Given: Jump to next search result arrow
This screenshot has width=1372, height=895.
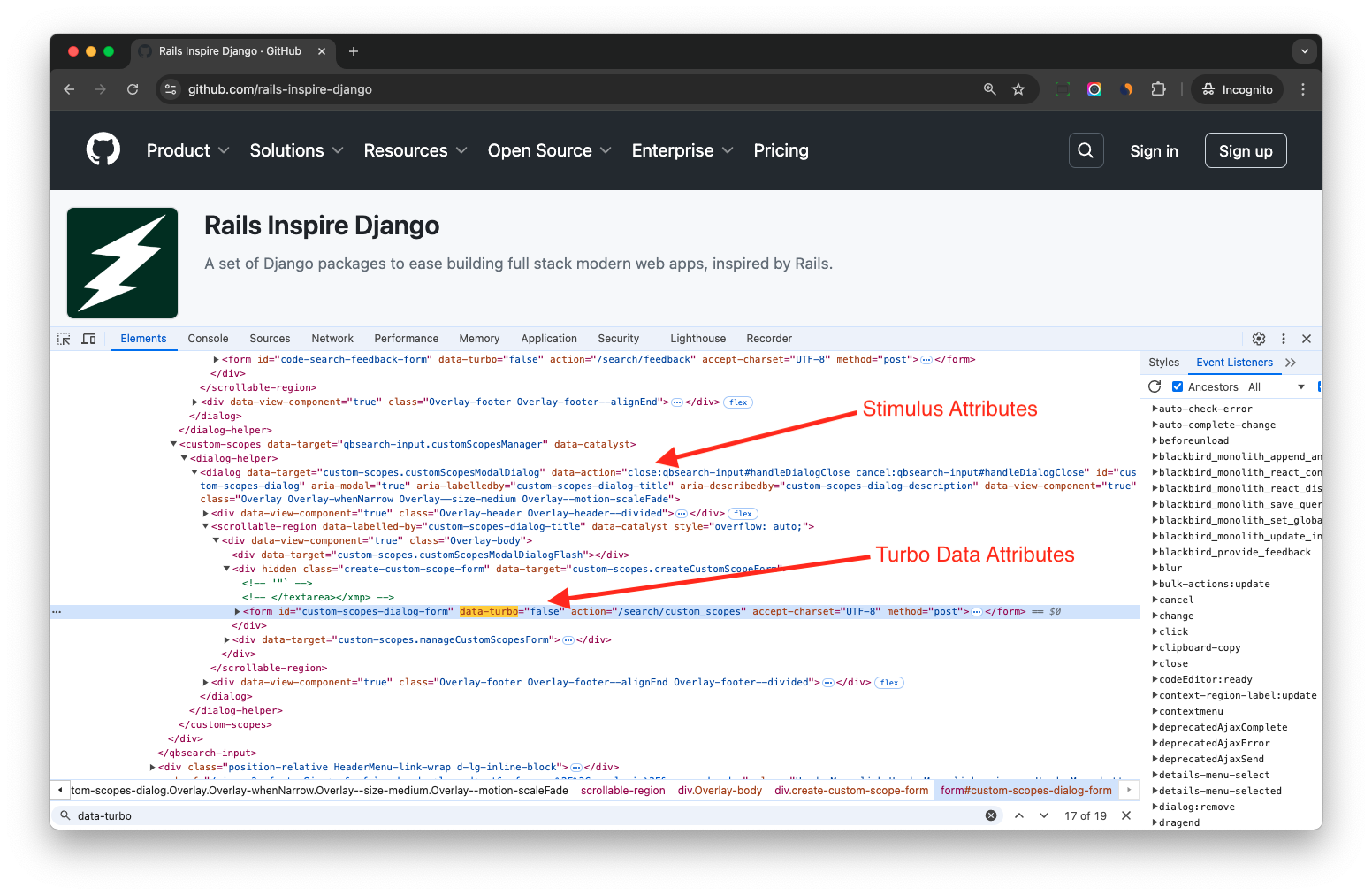Looking at the screenshot, I should tap(1044, 815).
